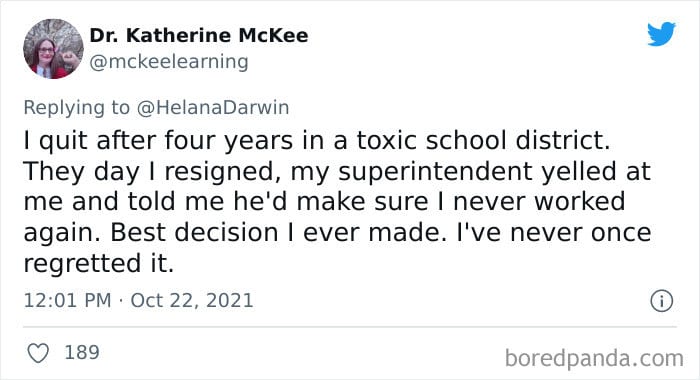The width and height of the screenshot is (700, 380).
Task: Click the 12:01 PM timestamp
Action: coord(67,300)
